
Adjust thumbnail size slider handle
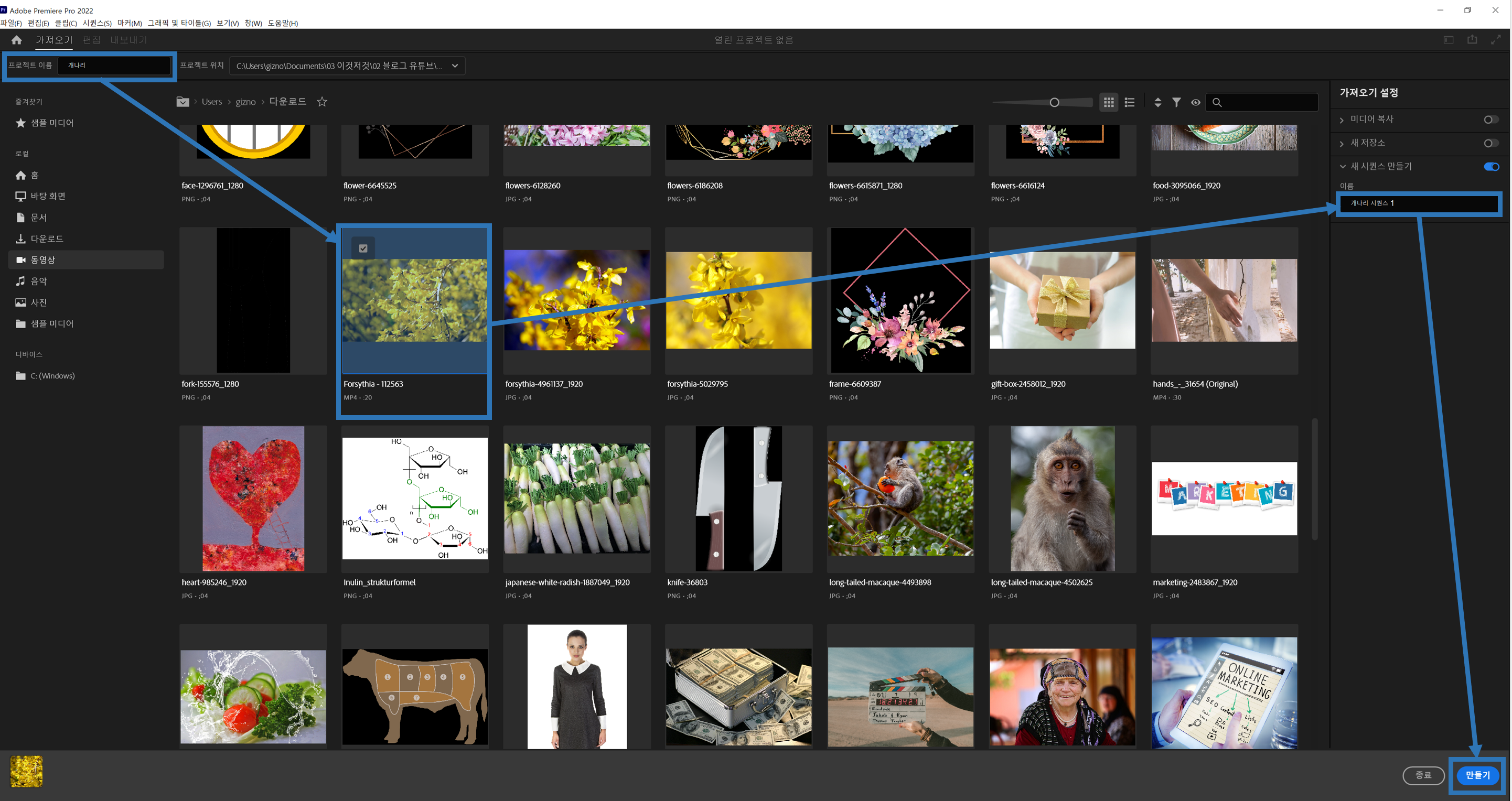pyautogui.click(x=1054, y=102)
